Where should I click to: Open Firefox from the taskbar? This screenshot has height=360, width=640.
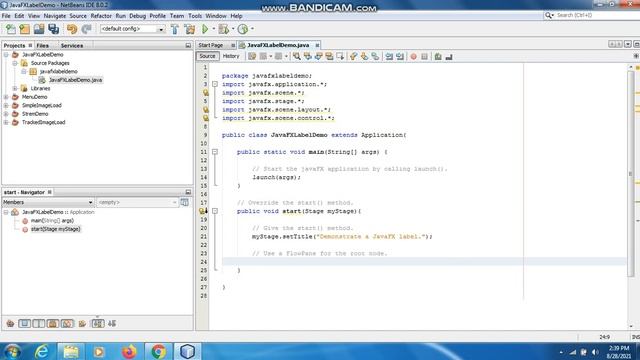[x=129, y=351]
